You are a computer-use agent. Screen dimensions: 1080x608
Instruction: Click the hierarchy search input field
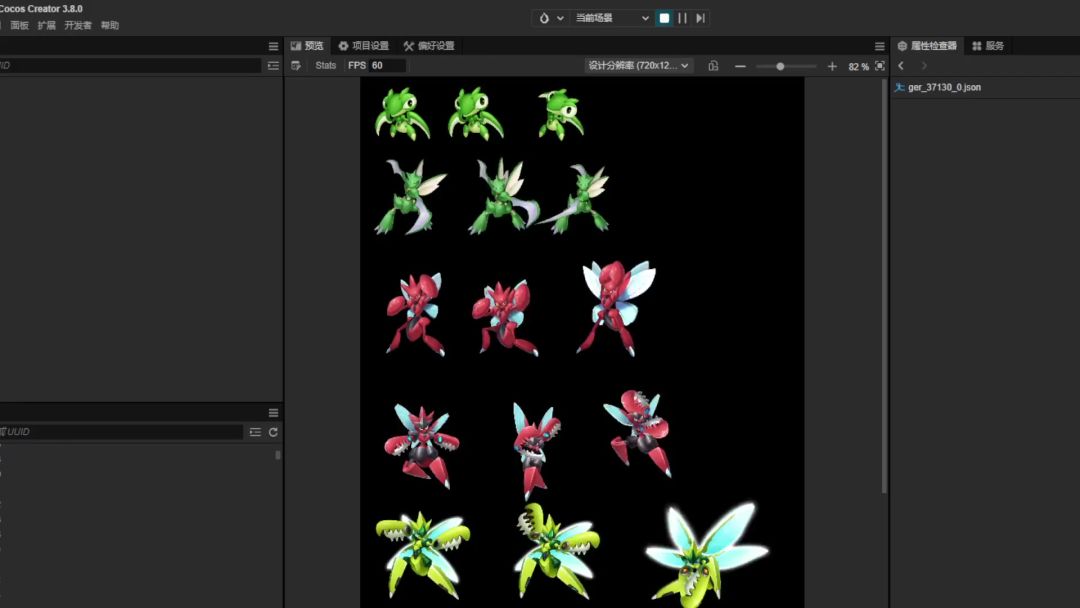pyautogui.click(x=129, y=65)
